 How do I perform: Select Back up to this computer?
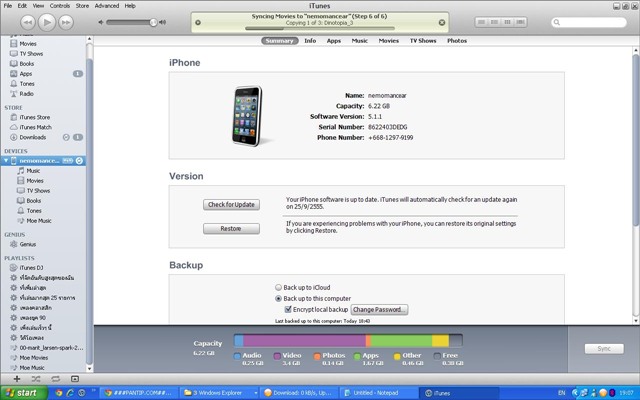point(278,298)
